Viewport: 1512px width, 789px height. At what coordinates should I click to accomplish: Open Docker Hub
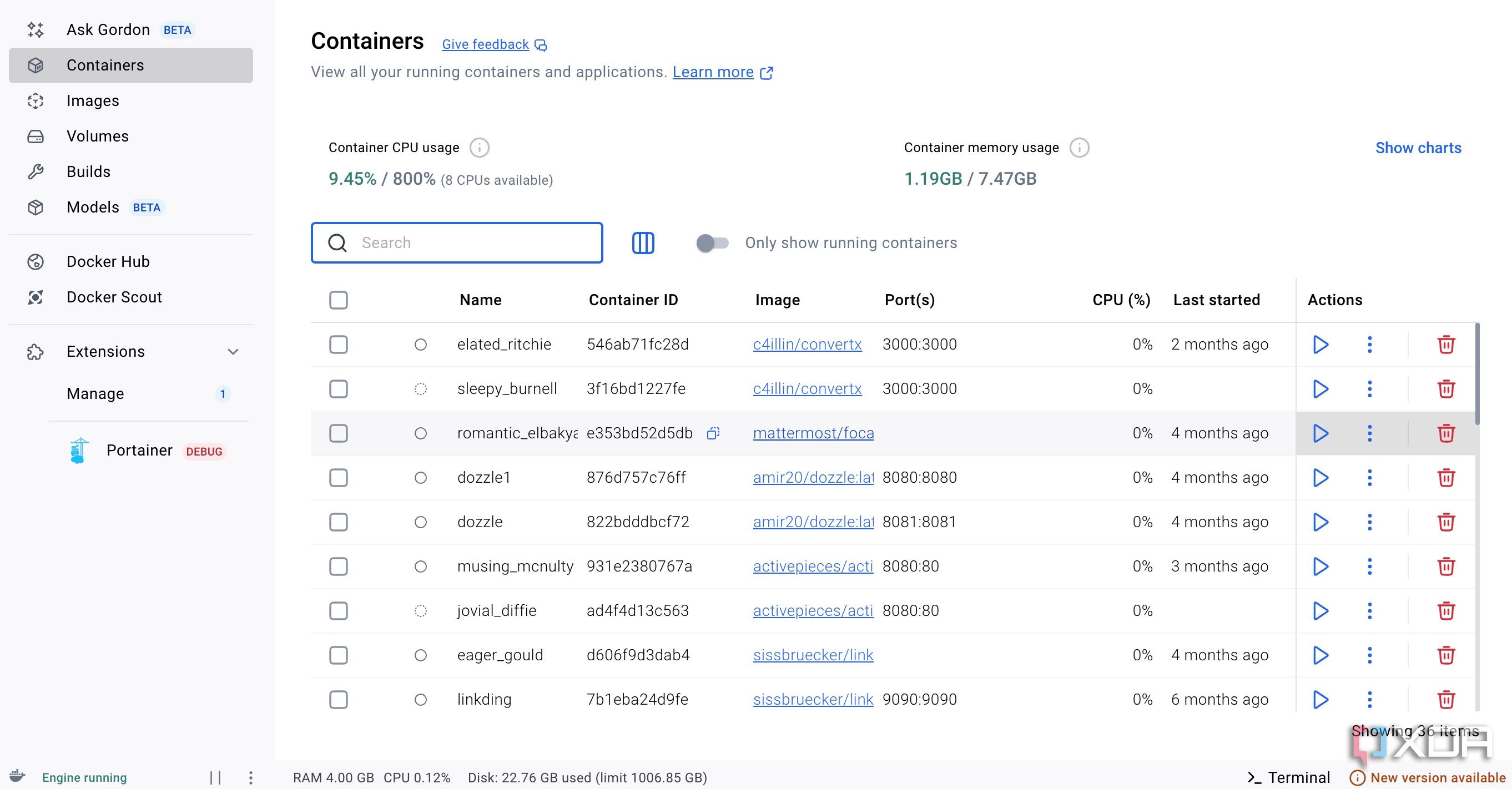pyautogui.click(x=131, y=262)
